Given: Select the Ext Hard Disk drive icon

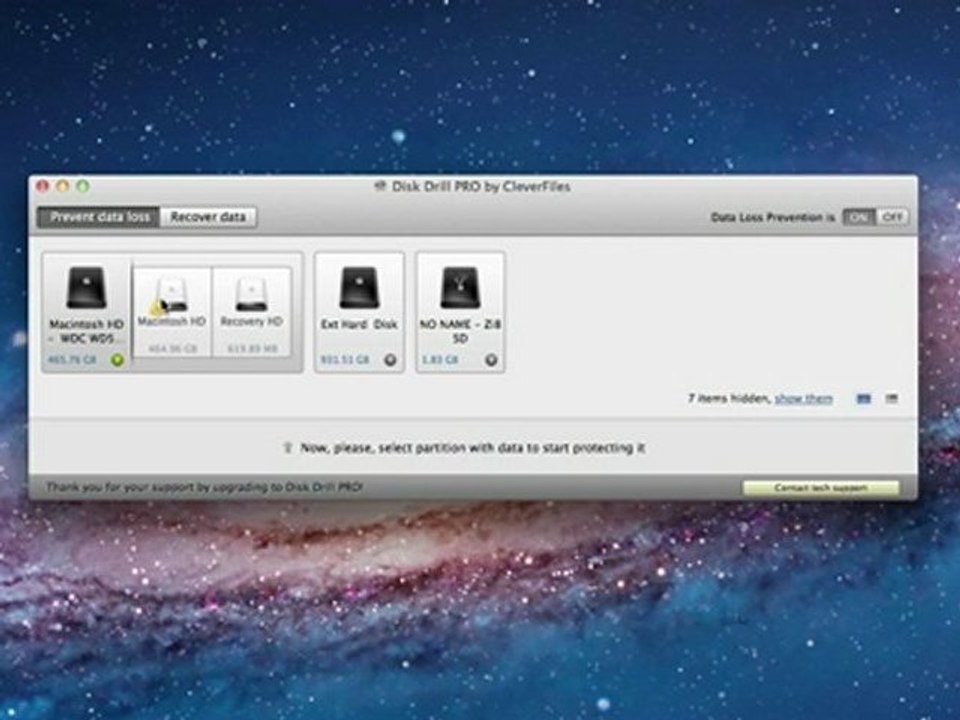Looking at the screenshot, I should click(x=359, y=288).
